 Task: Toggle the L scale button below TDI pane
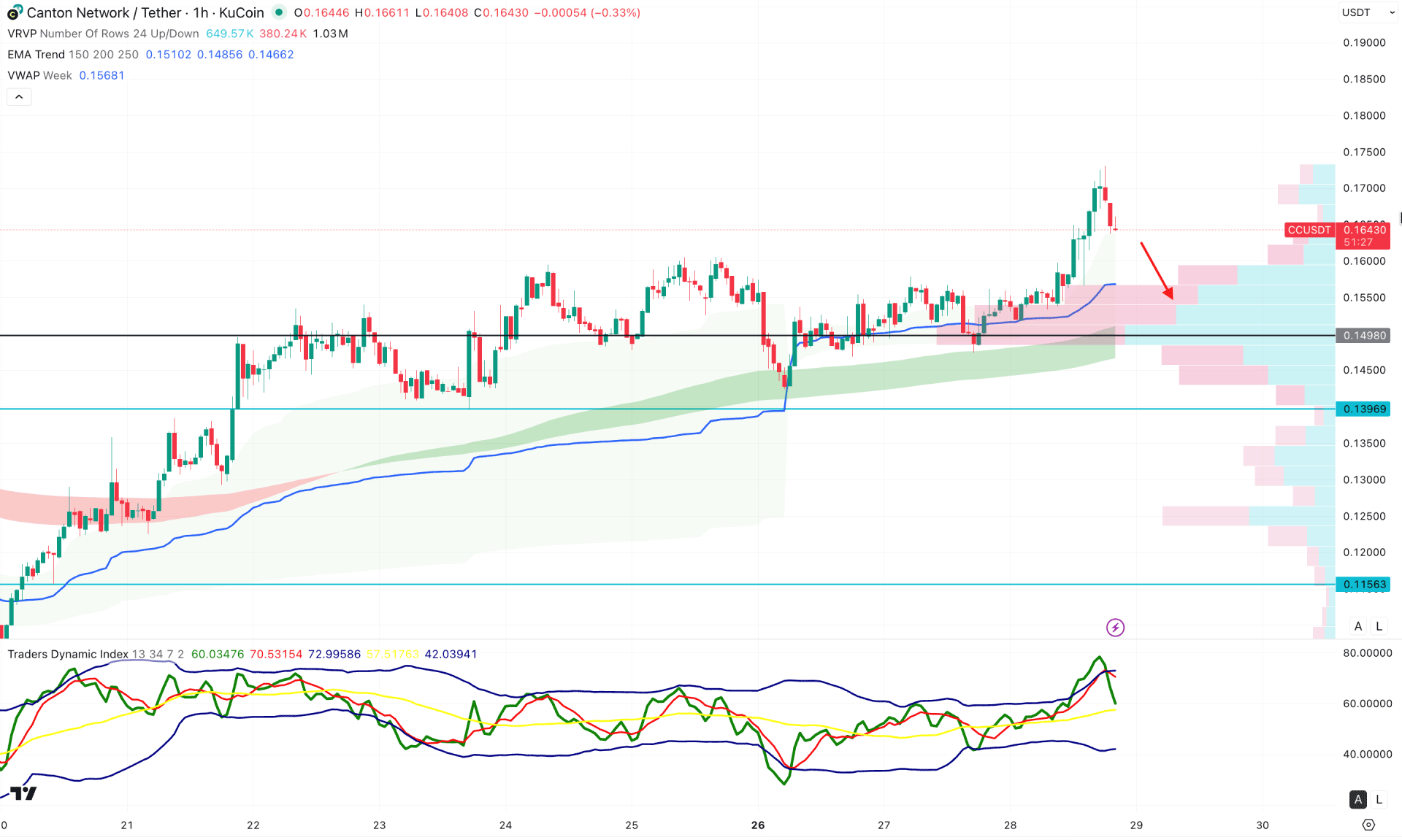1379,800
